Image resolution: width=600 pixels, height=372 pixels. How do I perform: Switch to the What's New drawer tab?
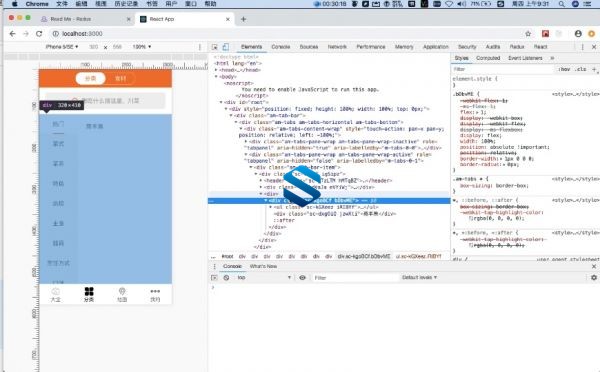263,266
